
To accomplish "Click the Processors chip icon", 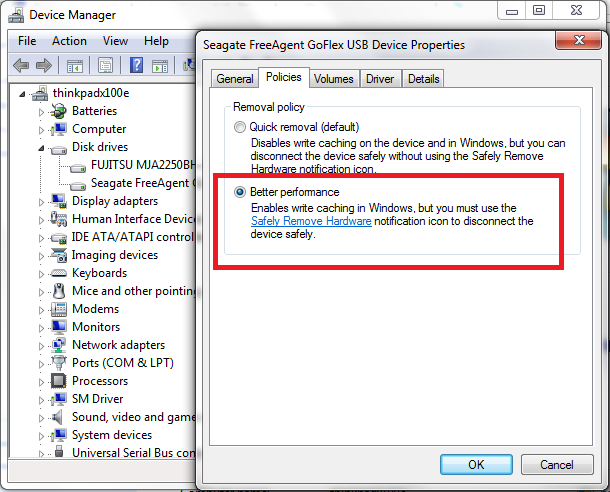I will point(58,381).
